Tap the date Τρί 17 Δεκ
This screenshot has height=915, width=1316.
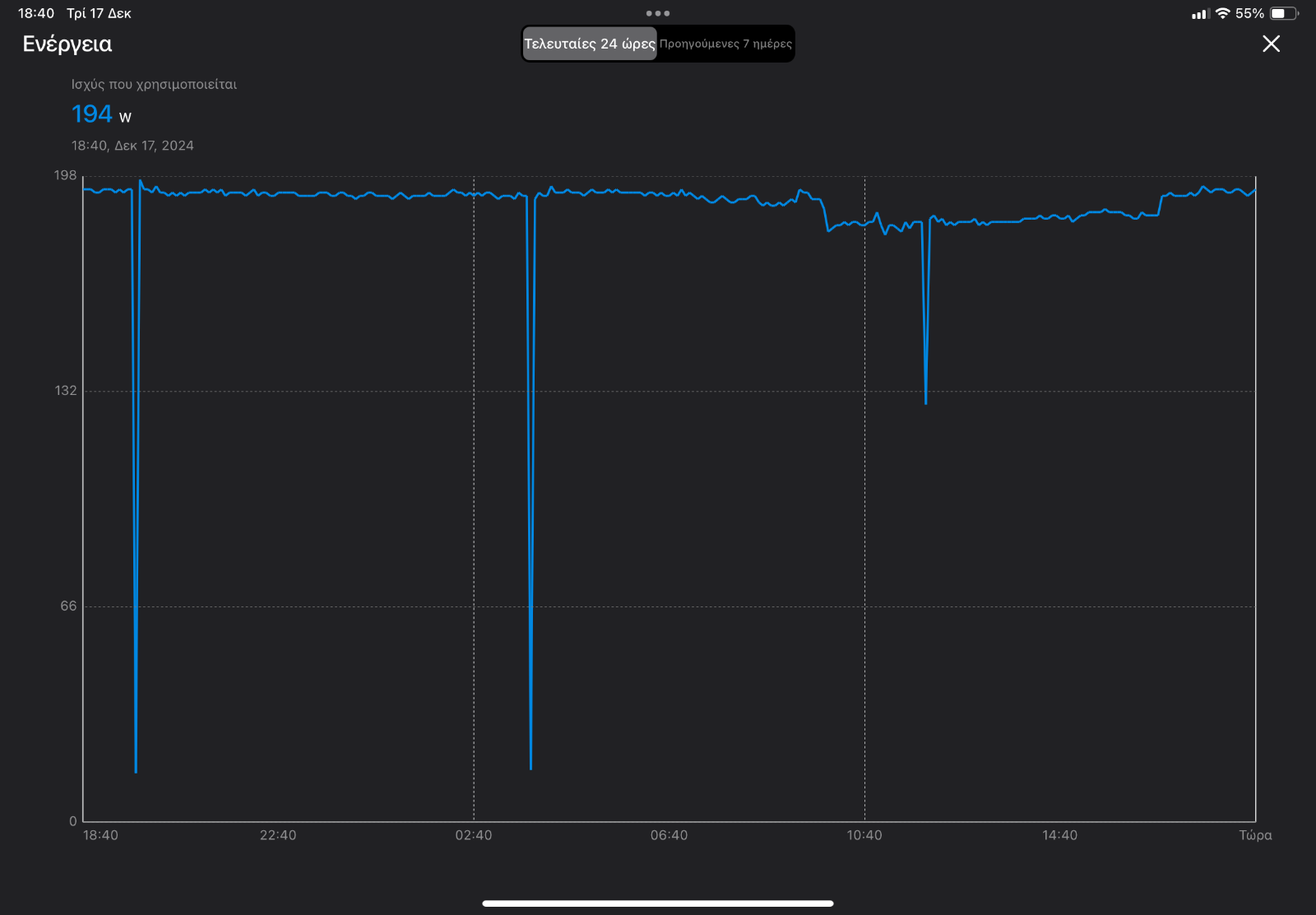(99, 13)
